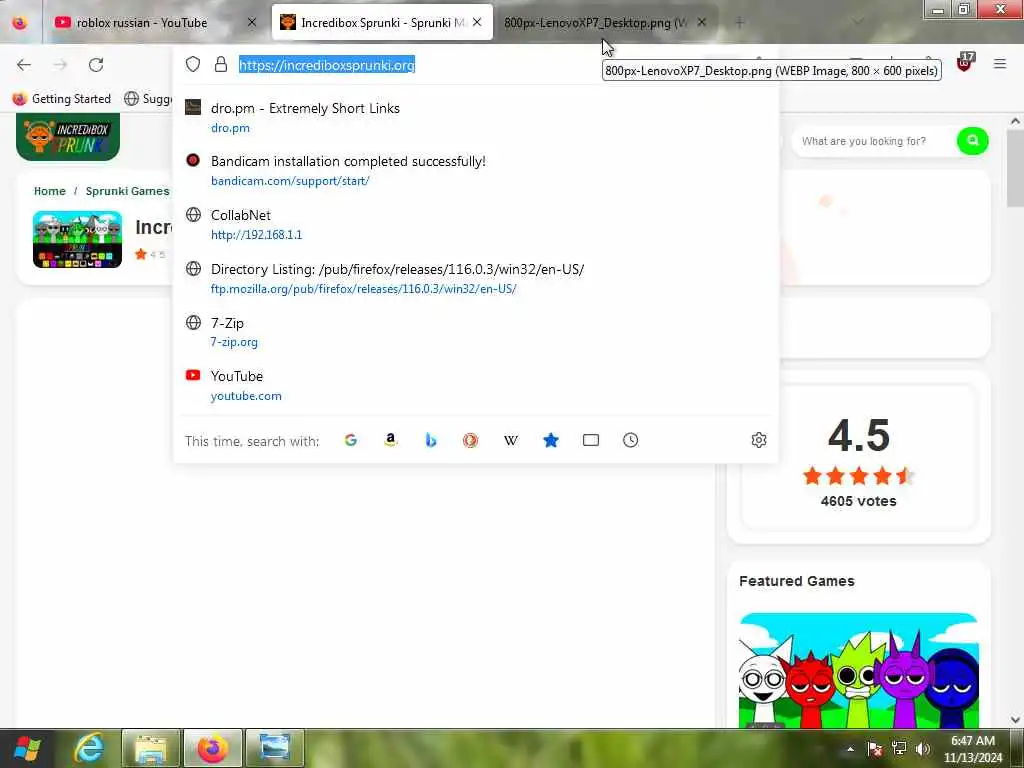
Task: Switch to roblox russian YouTube tab
Action: [x=142, y=23]
